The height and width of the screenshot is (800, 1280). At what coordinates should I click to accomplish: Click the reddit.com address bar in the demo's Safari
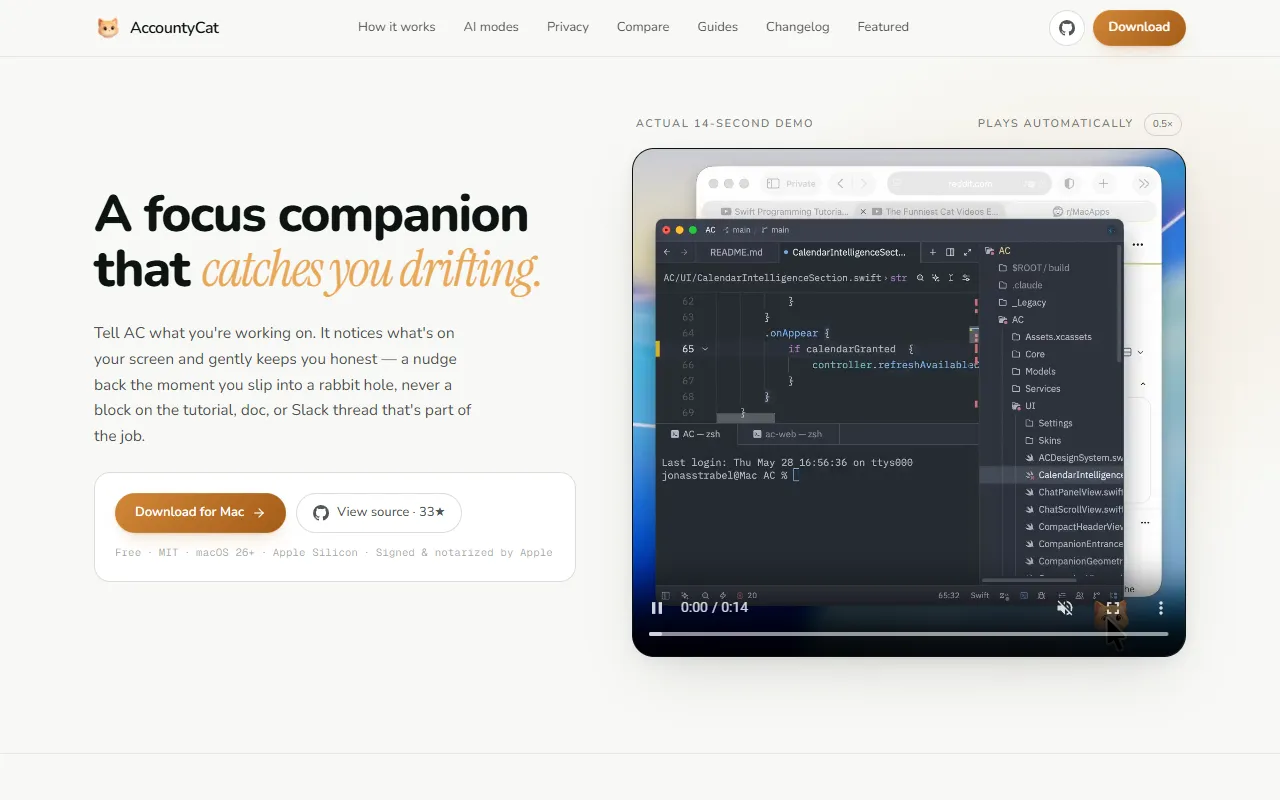(x=970, y=184)
